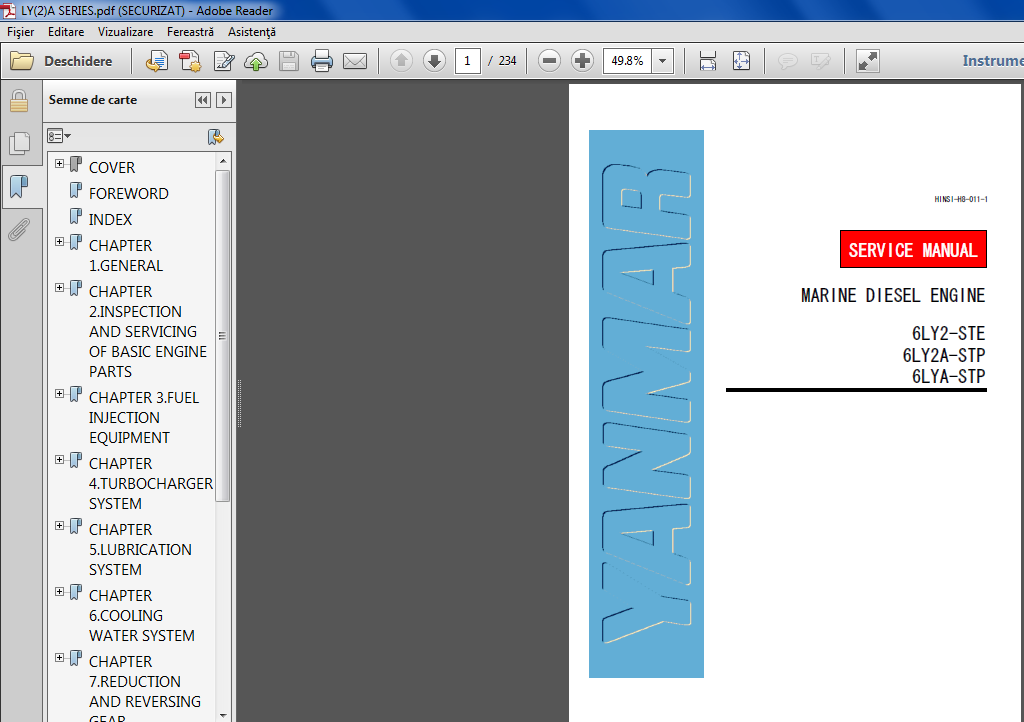Click the fit one full page icon
The image size is (1024, 722).
pyautogui.click(x=741, y=61)
